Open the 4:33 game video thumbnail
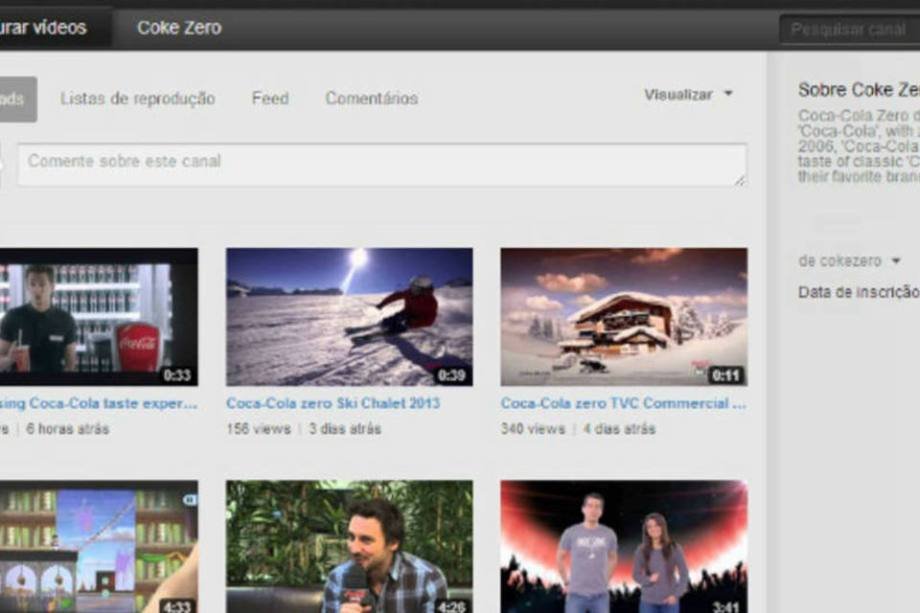The height and width of the screenshot is (613, 920). pos(98,546)
